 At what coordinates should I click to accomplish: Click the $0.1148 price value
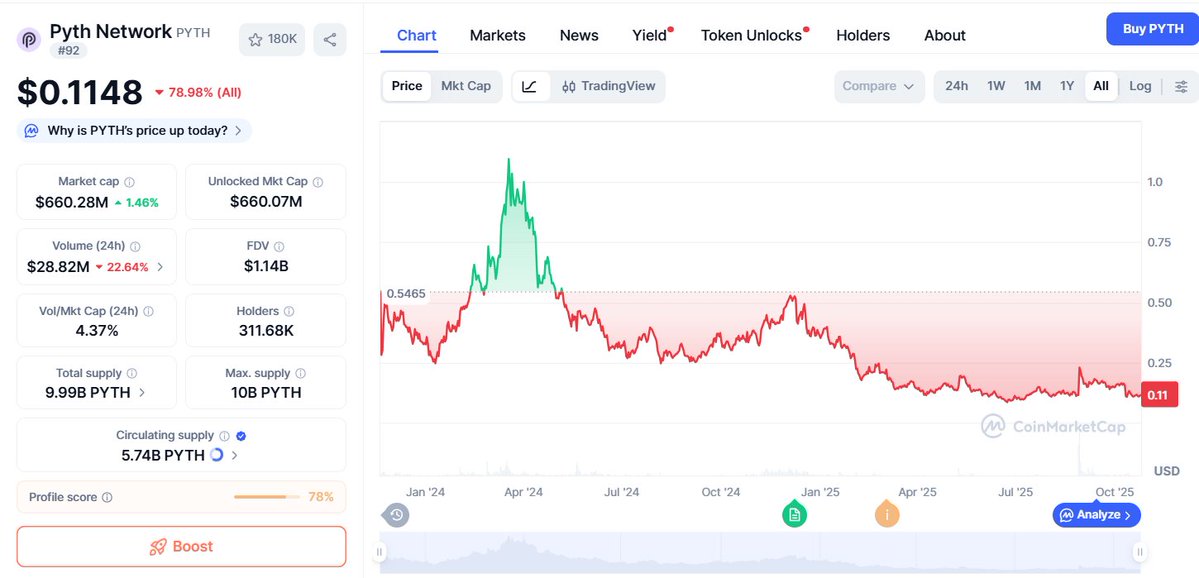point(80,93)
